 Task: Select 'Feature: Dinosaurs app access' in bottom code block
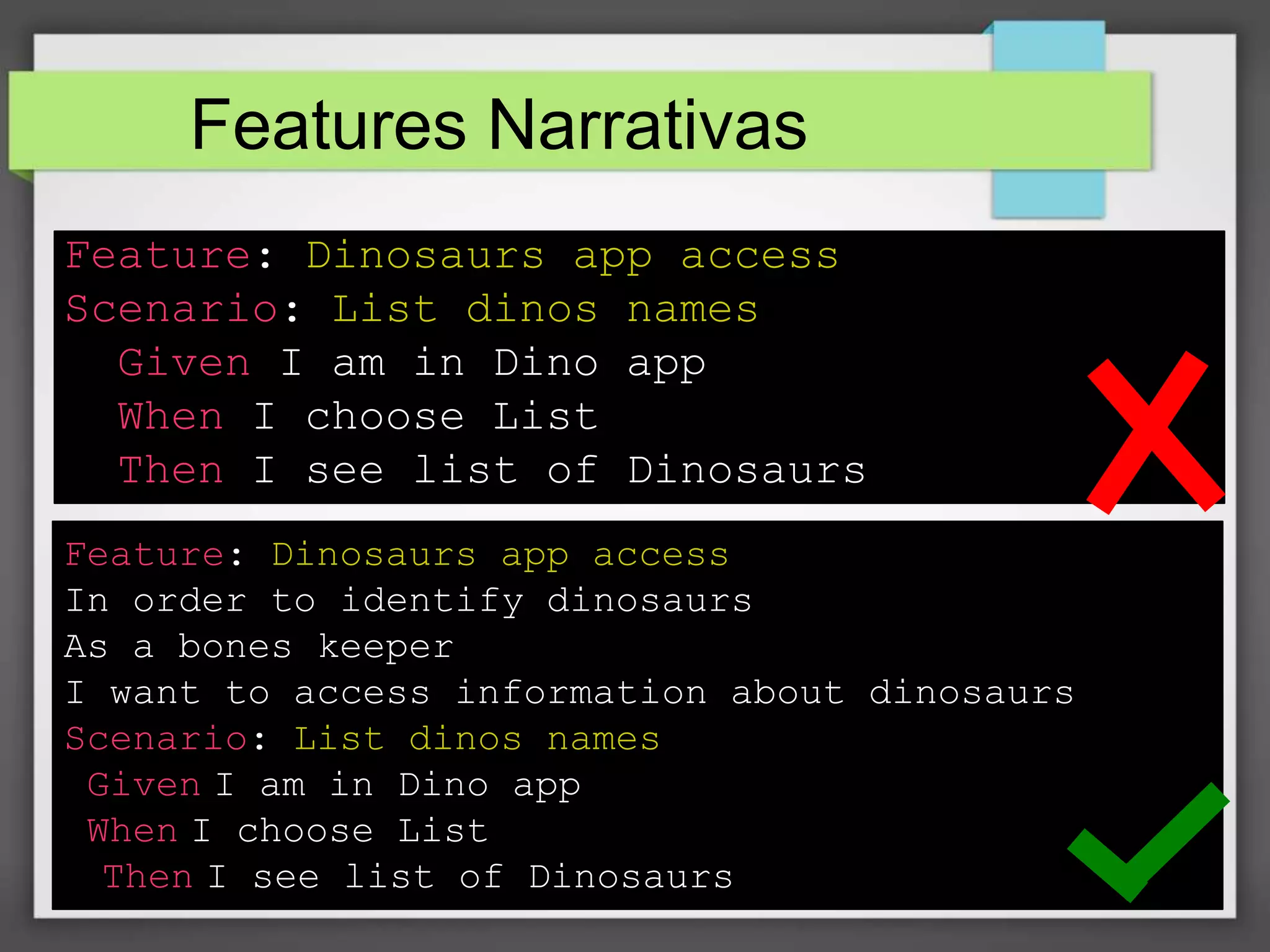tap(397, 554)
